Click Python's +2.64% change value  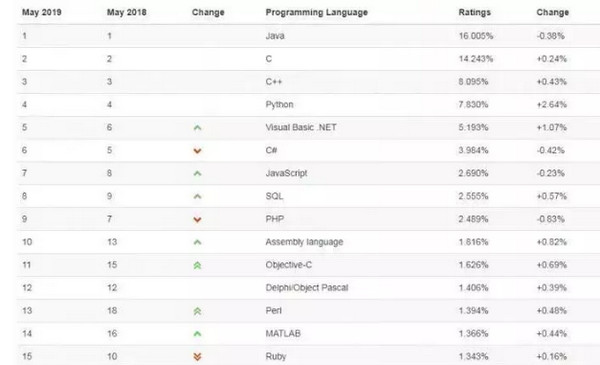tap(551, 104)
